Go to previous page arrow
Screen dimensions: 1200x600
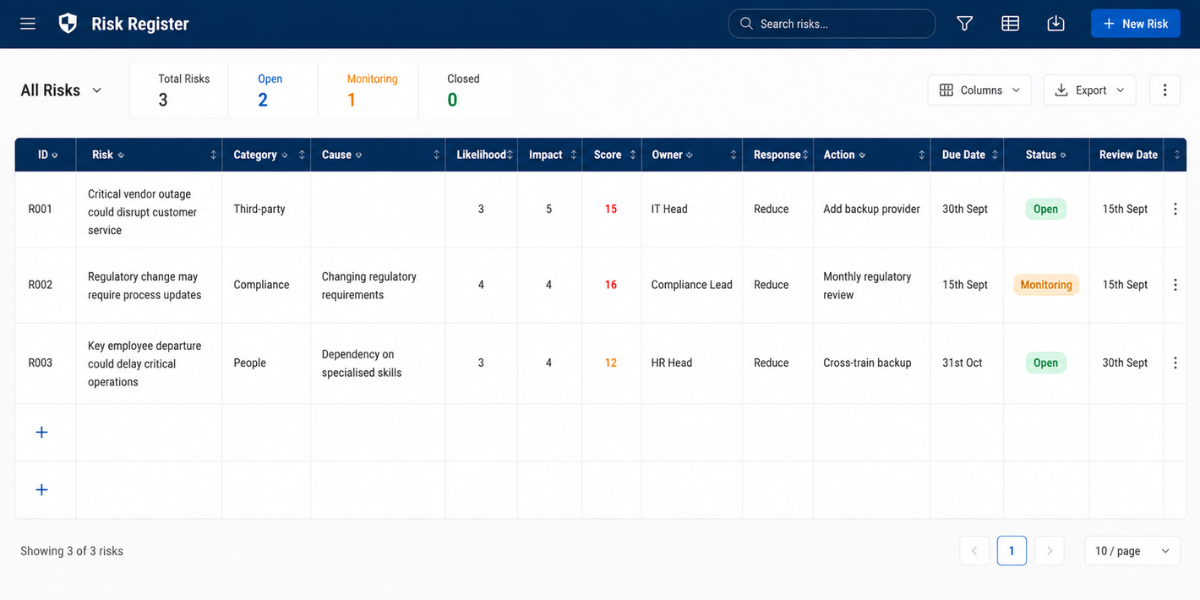974,551
